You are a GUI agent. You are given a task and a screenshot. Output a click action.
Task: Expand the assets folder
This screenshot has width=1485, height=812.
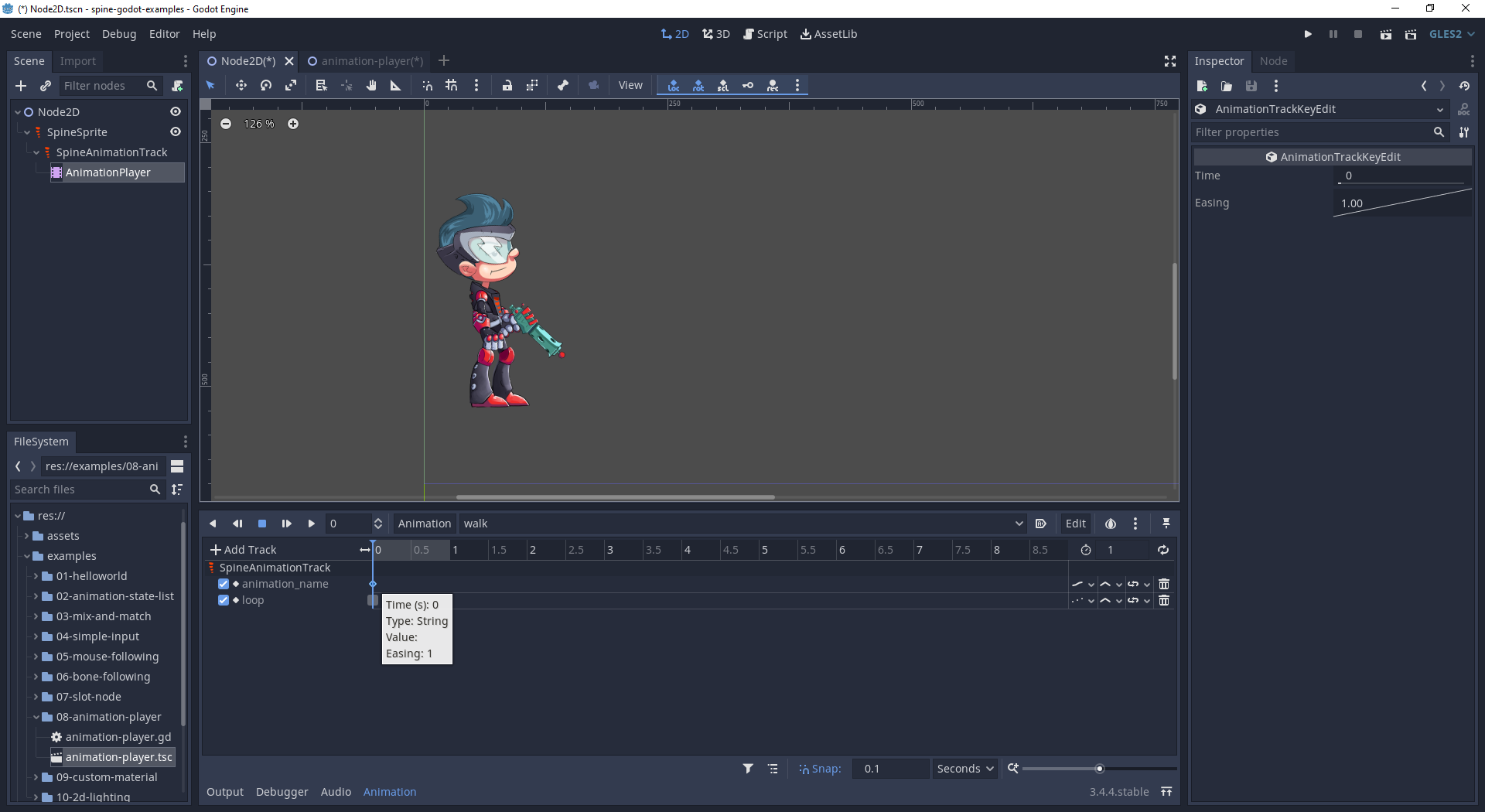coord(27,536)
